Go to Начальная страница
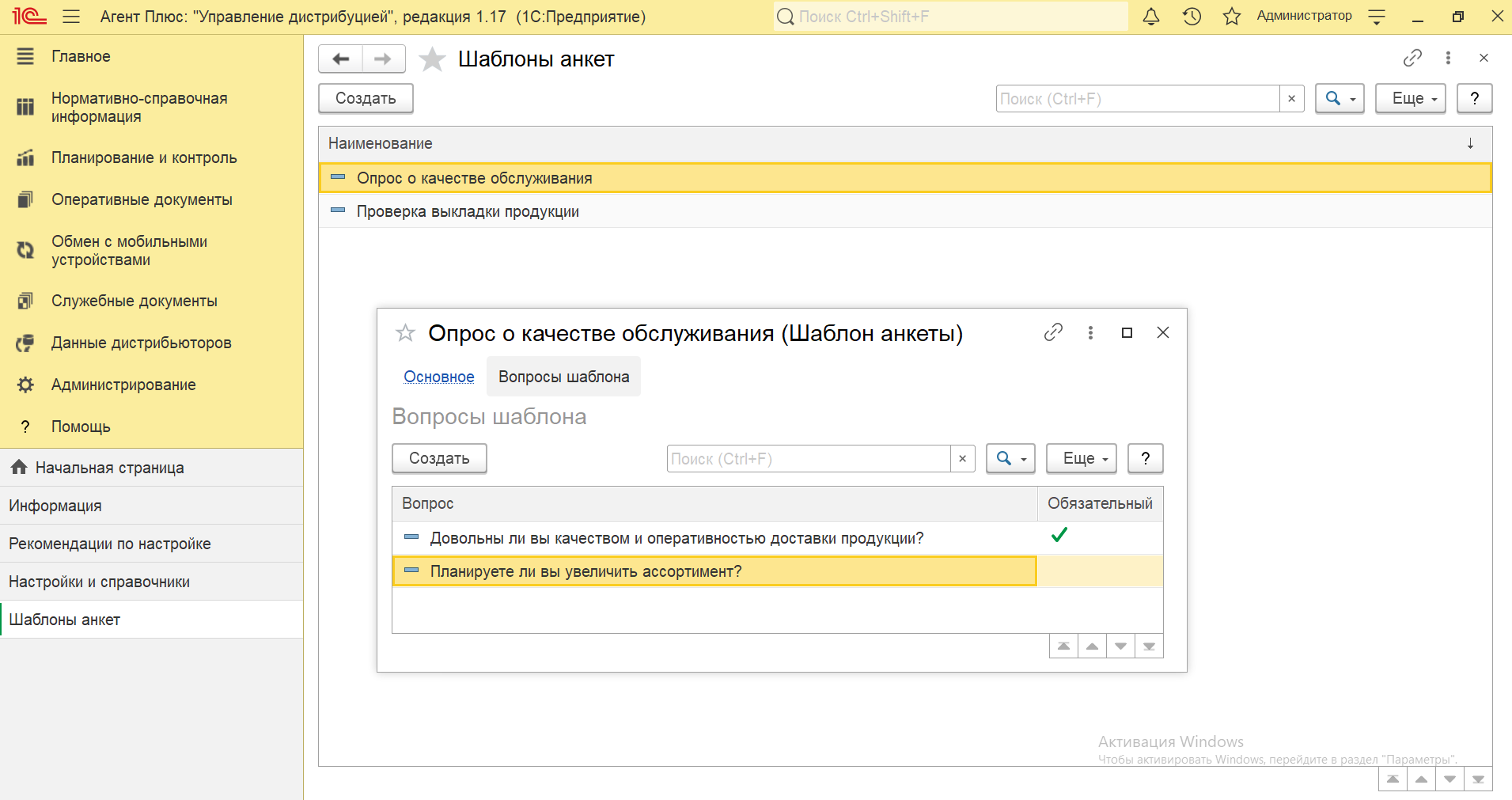The image size is (1512, 800). (151, 468)
